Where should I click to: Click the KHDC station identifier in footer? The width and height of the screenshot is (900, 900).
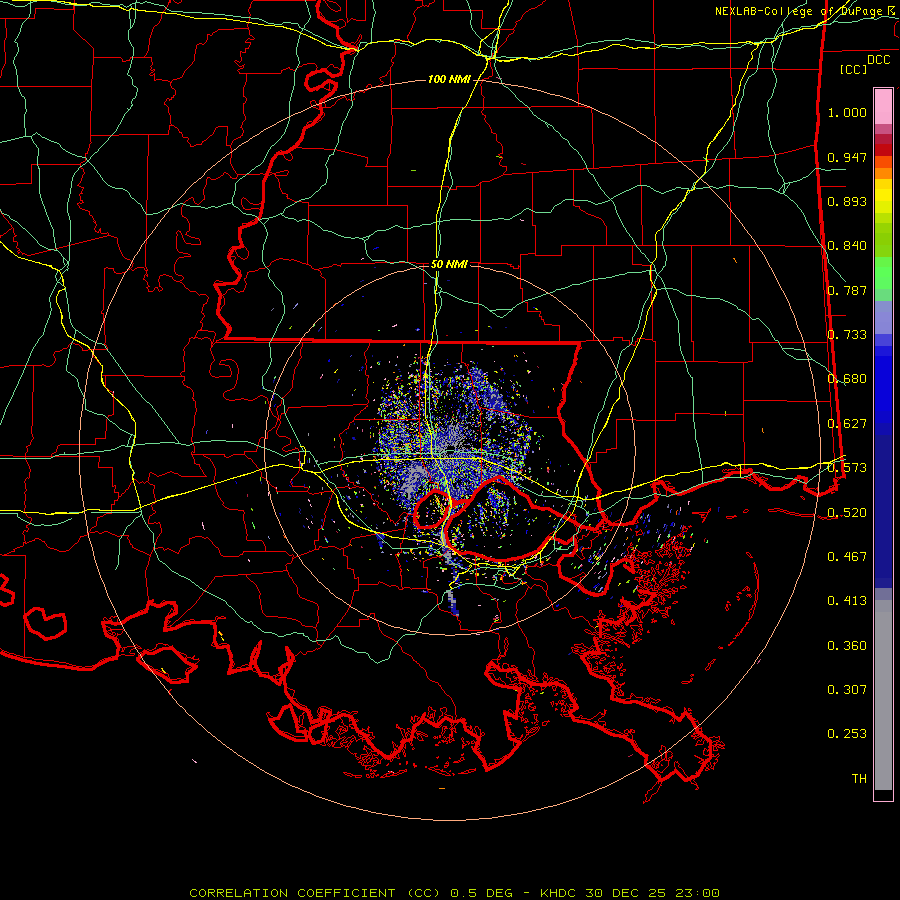[x=558, y=893]
